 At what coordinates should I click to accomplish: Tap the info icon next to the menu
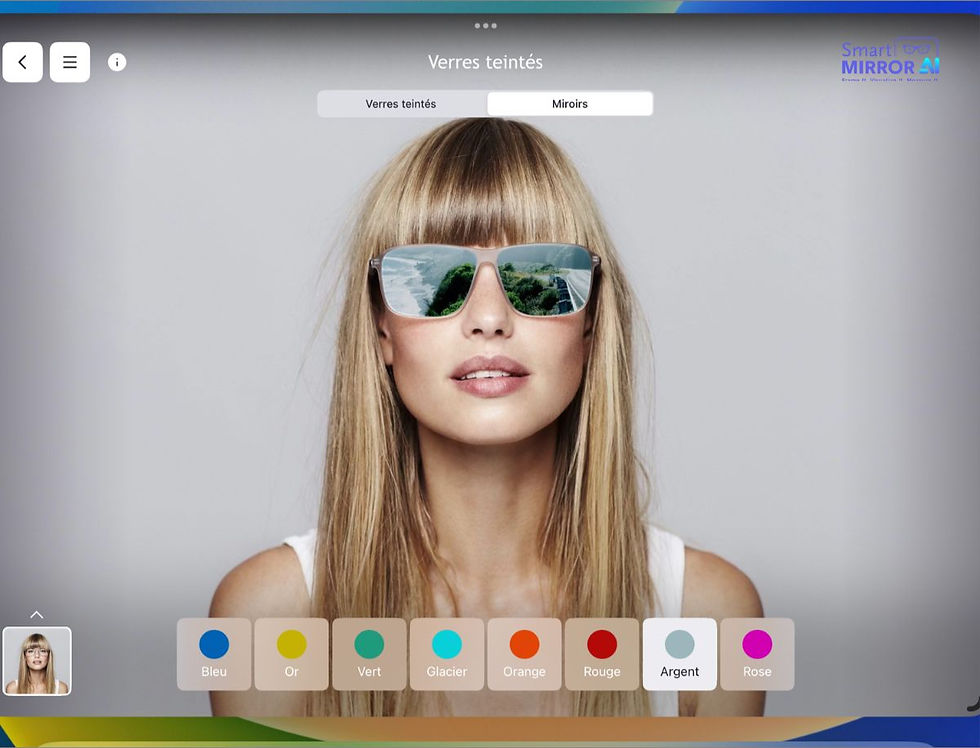click(117, 62)
